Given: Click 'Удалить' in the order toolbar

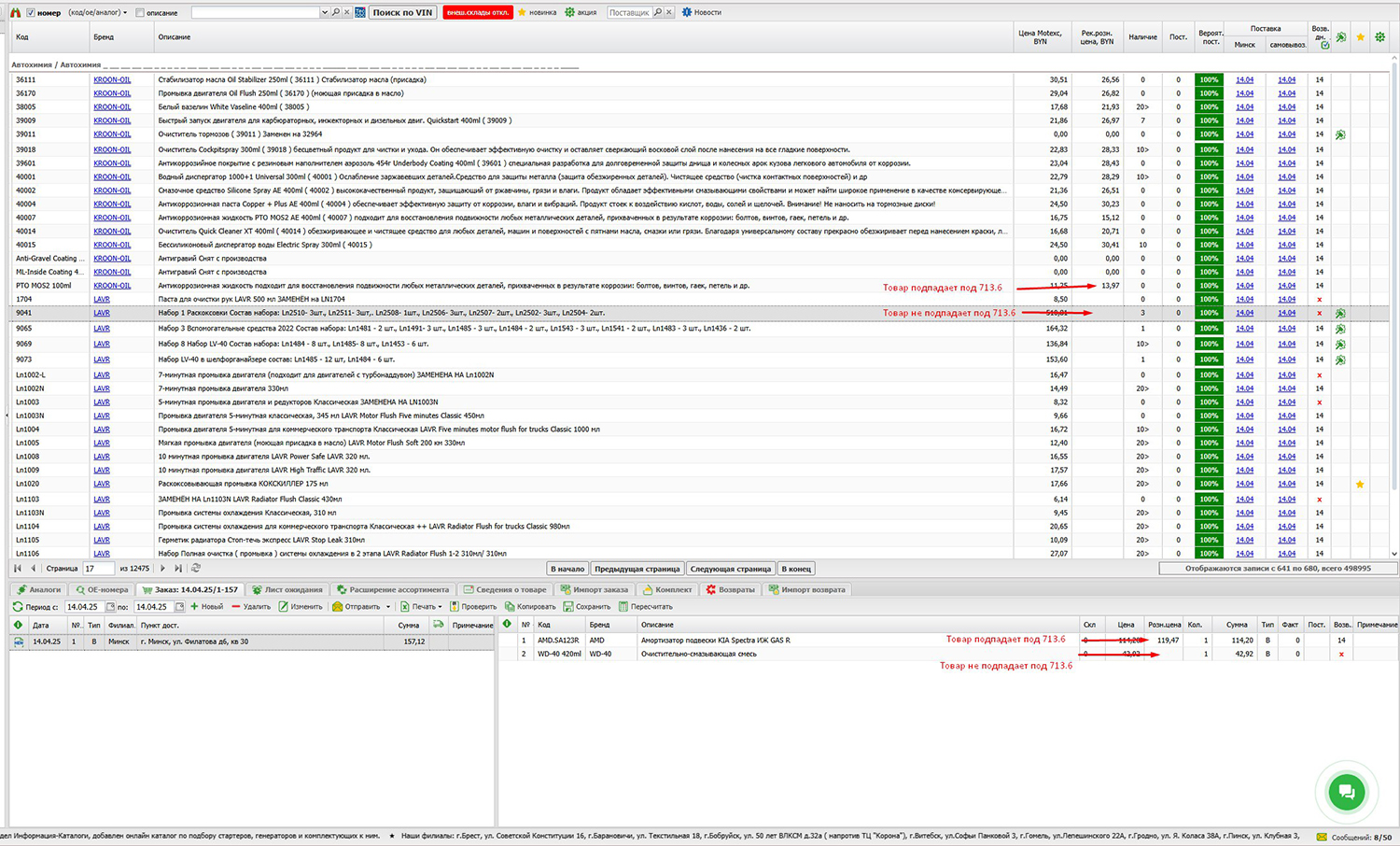Looking at the screenshot, I should [x=251, y=607].
